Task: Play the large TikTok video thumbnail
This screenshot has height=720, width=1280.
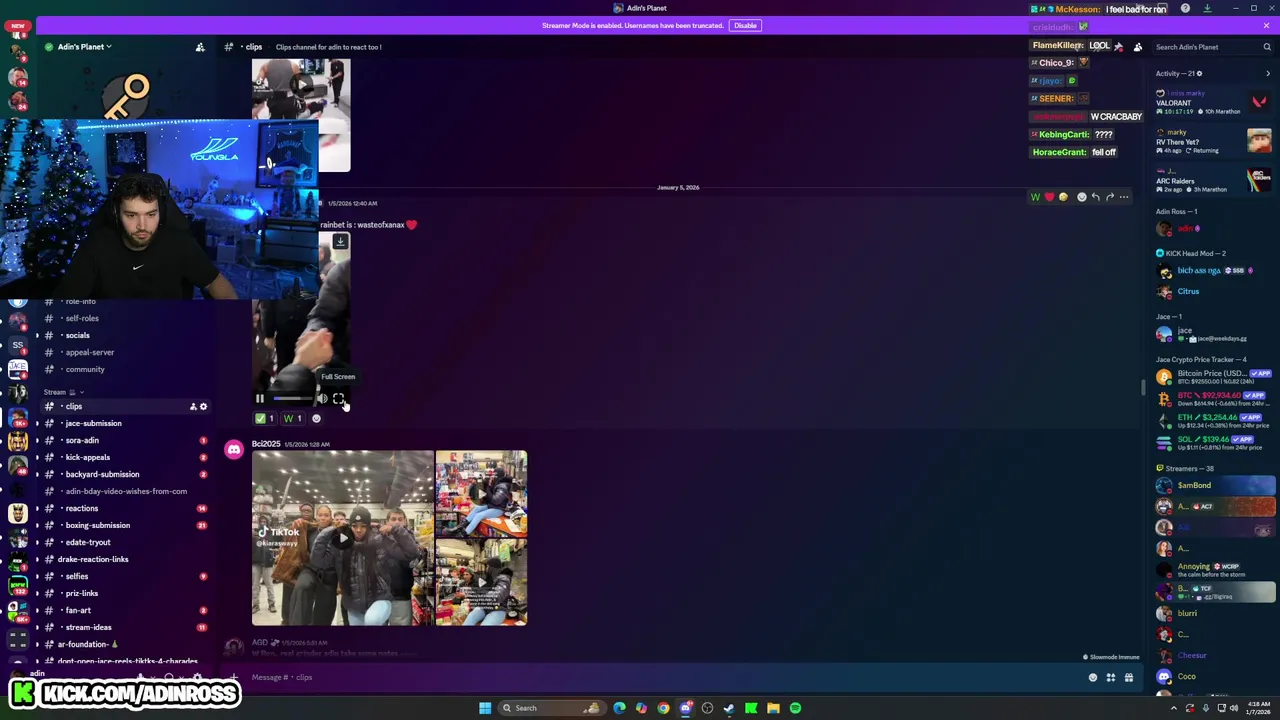Action: 343,538
